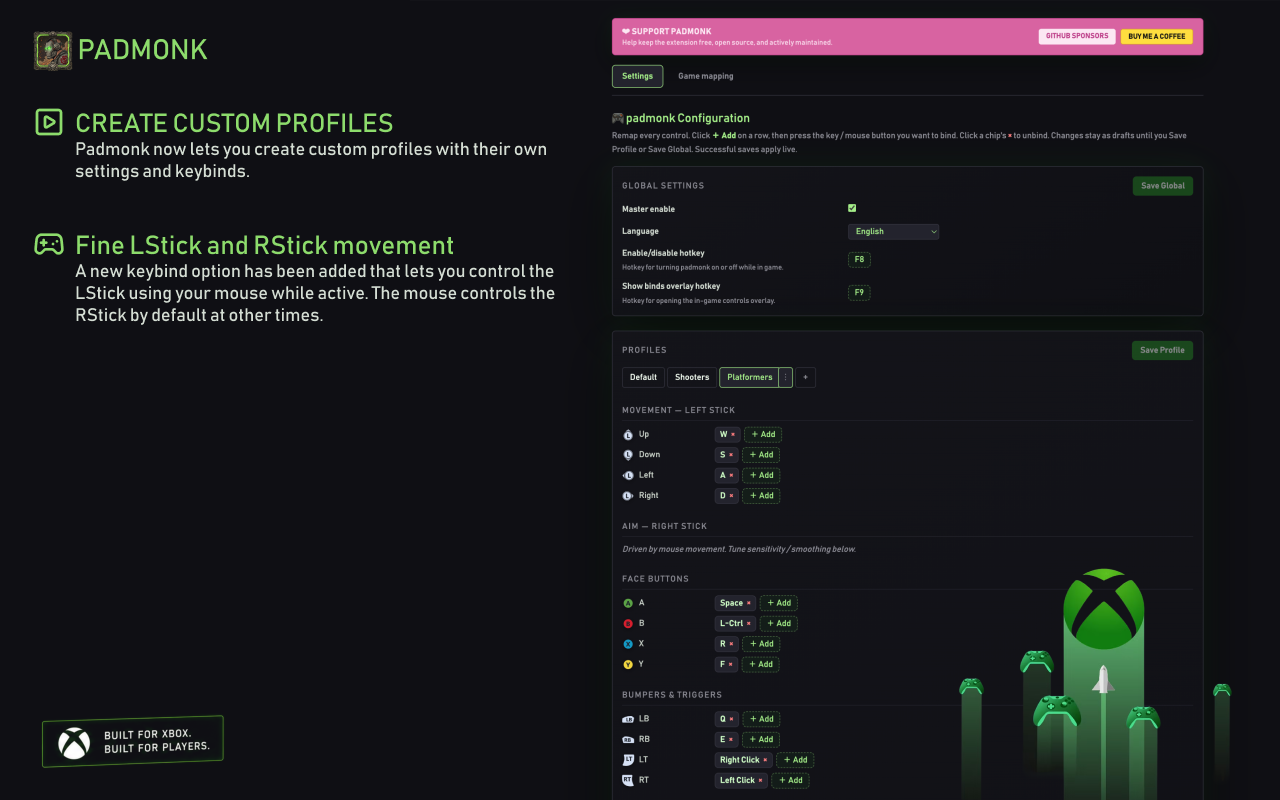This screenshot has height=800, width=1280.
Task: Click the red B face button icon
Action: (x=628, y=623)
